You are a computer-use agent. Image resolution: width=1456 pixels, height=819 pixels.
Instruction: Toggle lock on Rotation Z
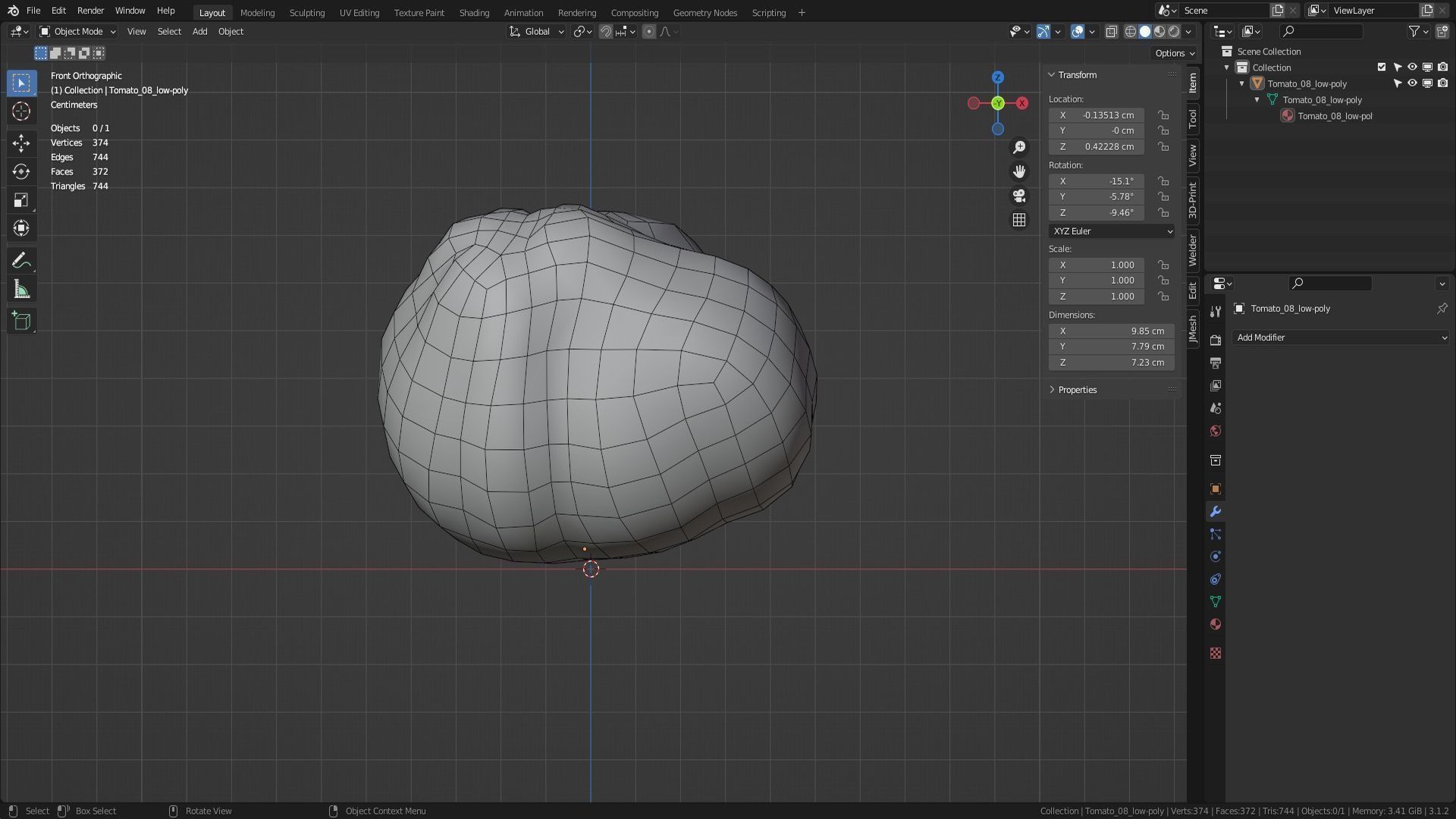[x=1163, y=213]
